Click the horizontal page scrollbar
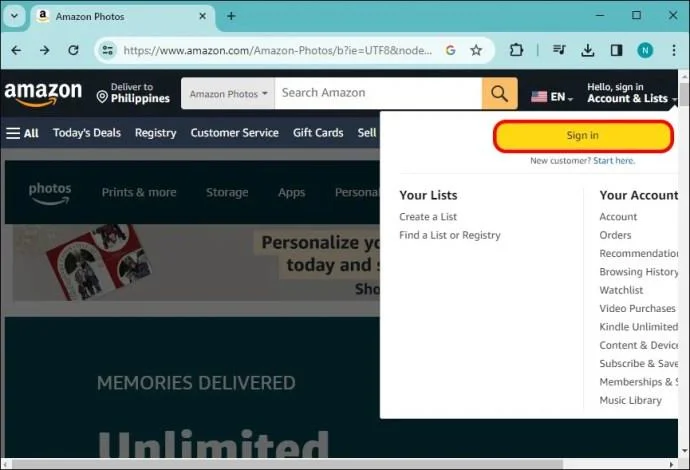Image resolution: width=690 pixels, height=470 pixels. point(288,464)
